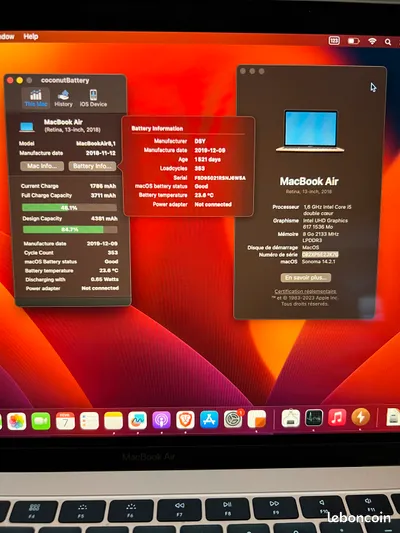Click the 84.7% design capacity bar

[x=70, y=229]
